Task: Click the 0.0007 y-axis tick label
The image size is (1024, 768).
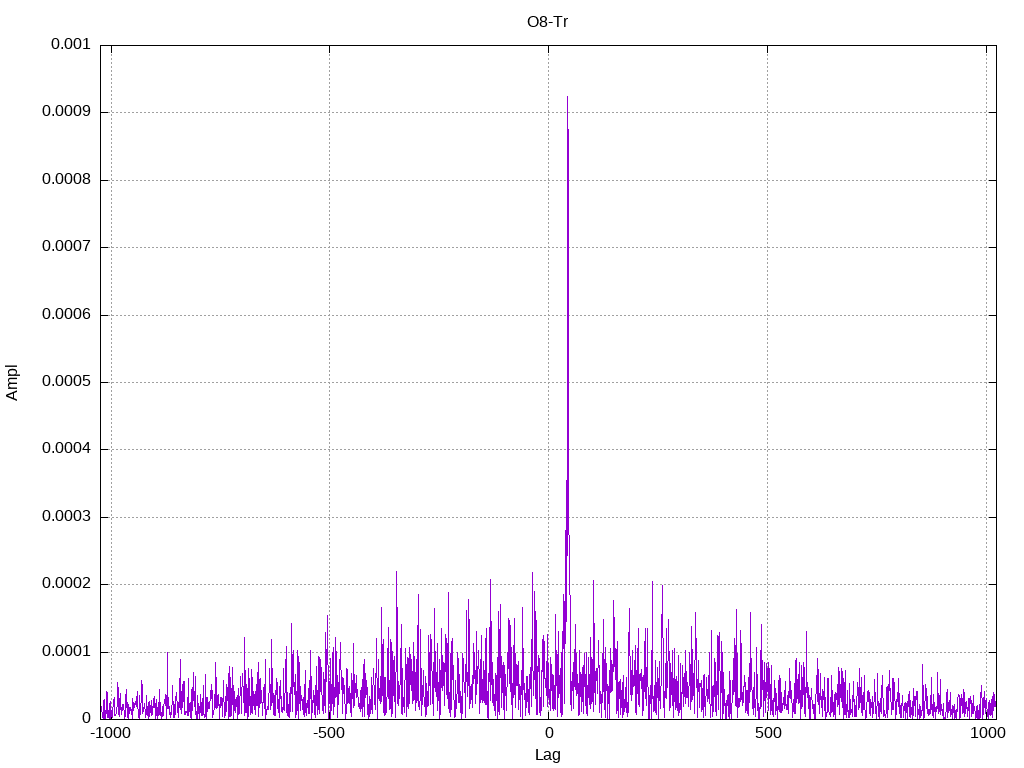Action: pyautogui.click(x=66, y=247)
